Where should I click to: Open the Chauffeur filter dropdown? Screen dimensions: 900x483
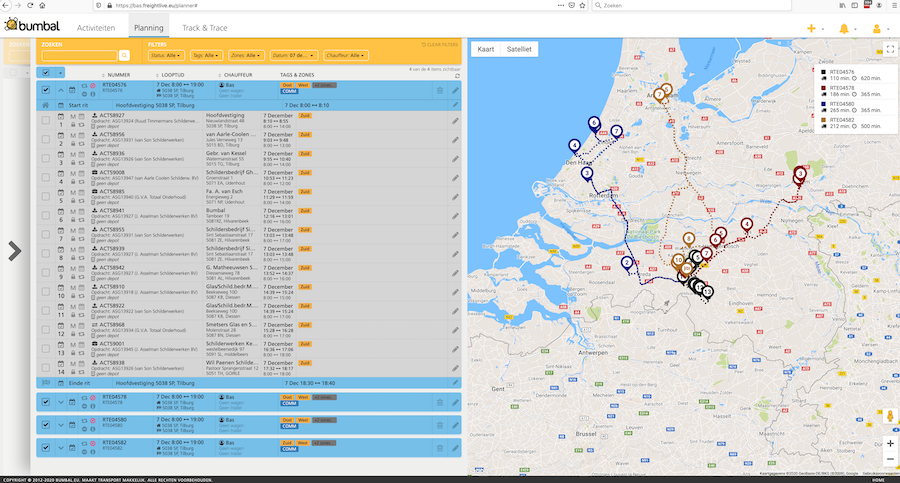point(346,55)
